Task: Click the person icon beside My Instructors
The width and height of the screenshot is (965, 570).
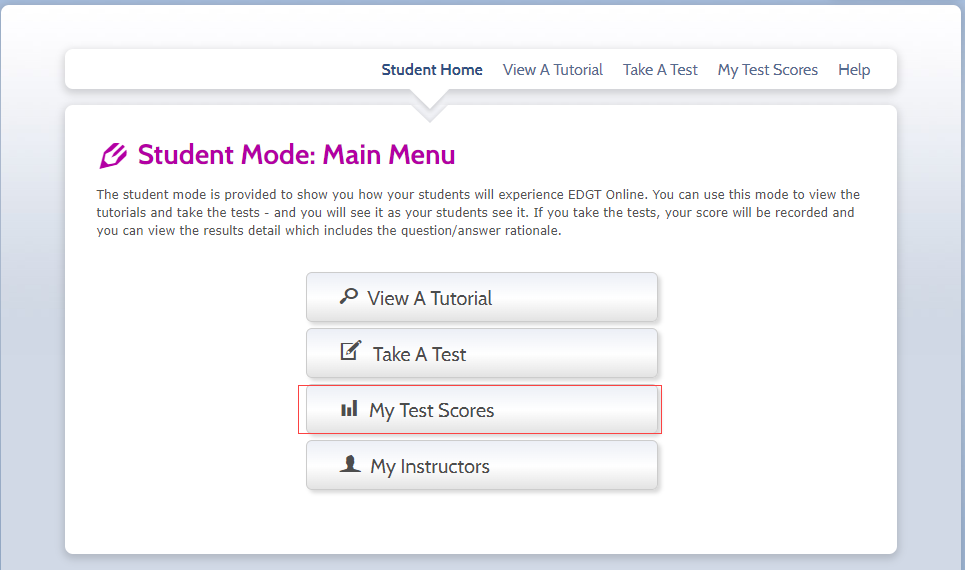Action: coord(350,464)
